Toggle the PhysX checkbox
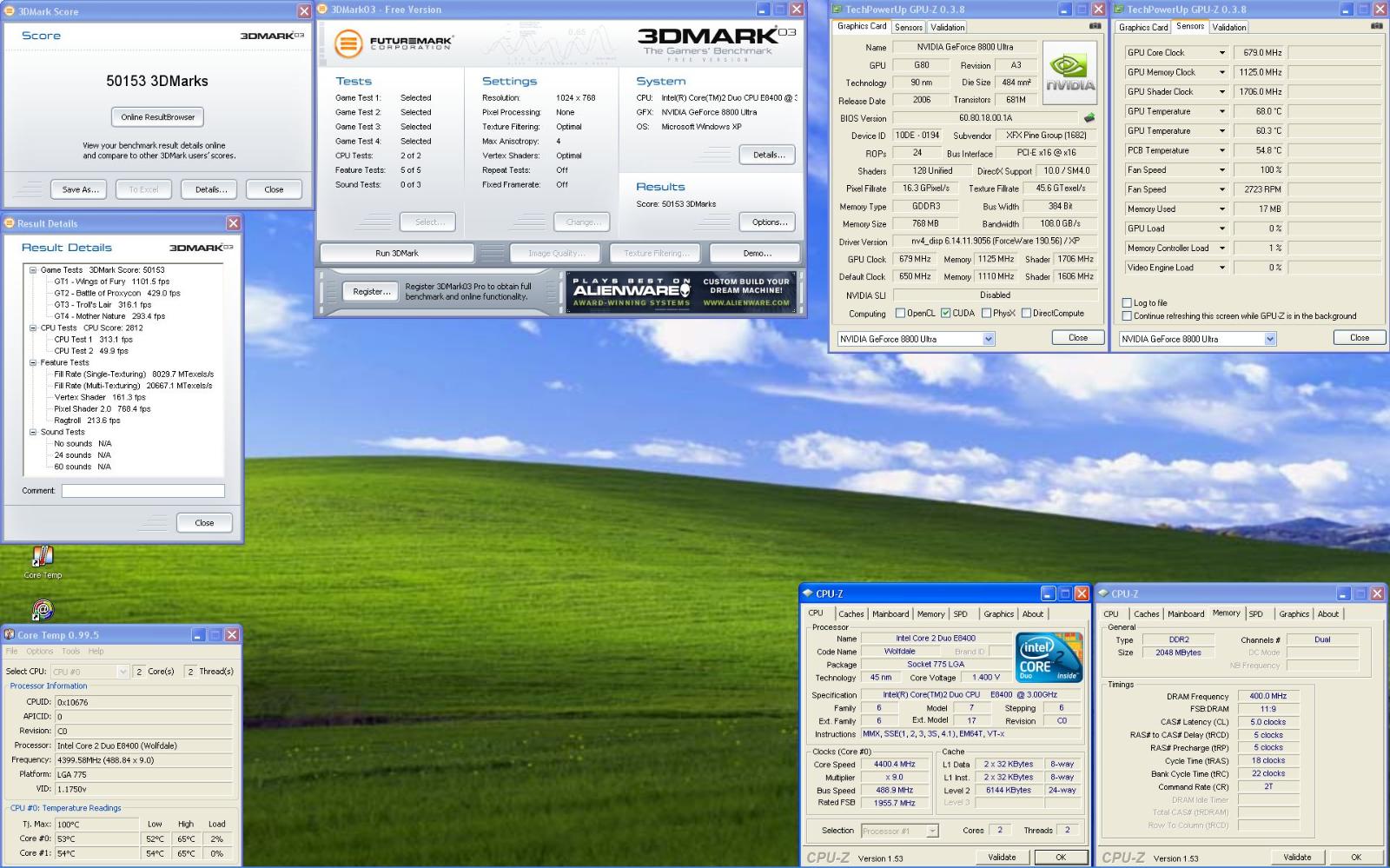This screenshot has width=1390, height=868. pos(987,313)
